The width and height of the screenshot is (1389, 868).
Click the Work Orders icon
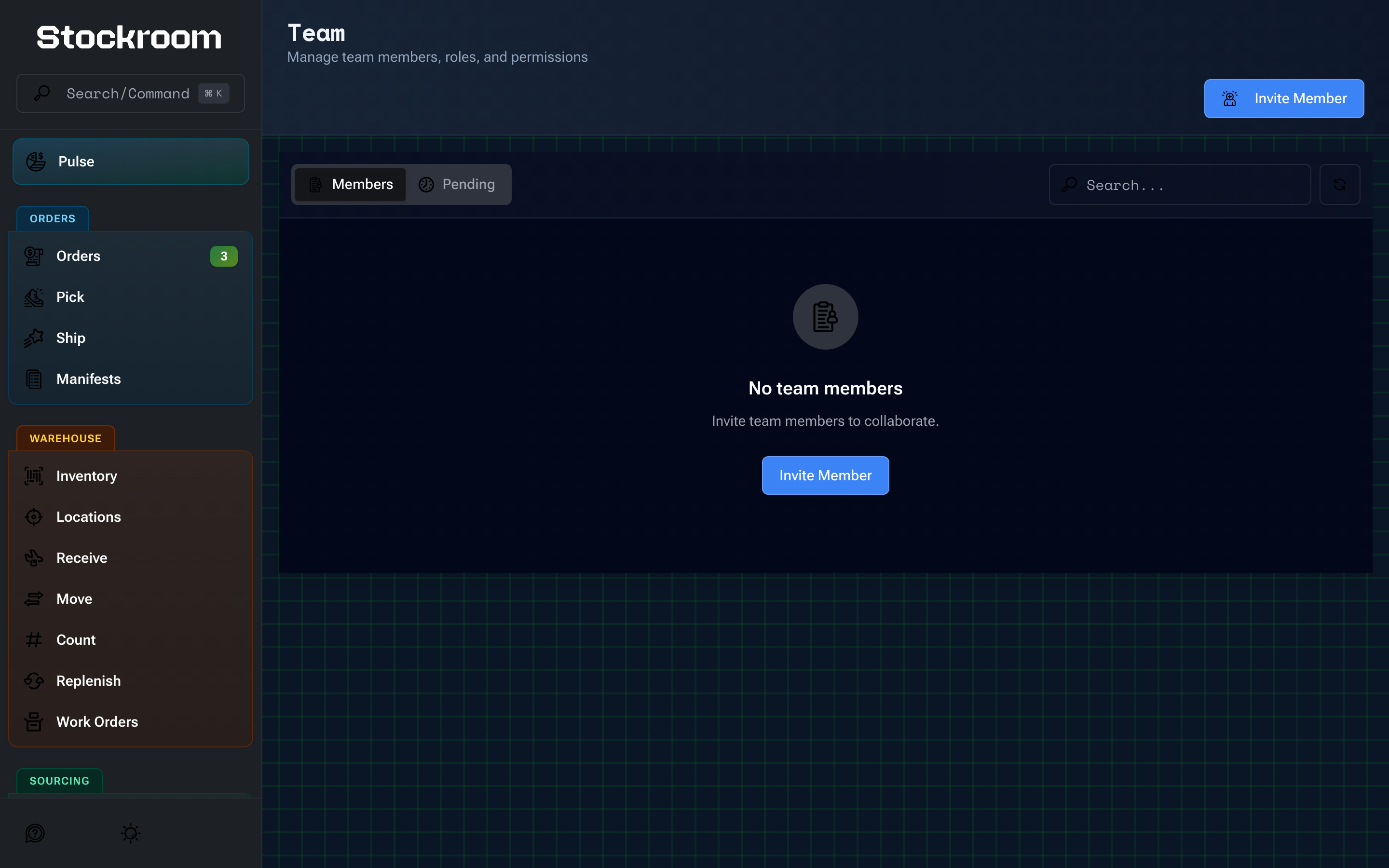(34, 721)
